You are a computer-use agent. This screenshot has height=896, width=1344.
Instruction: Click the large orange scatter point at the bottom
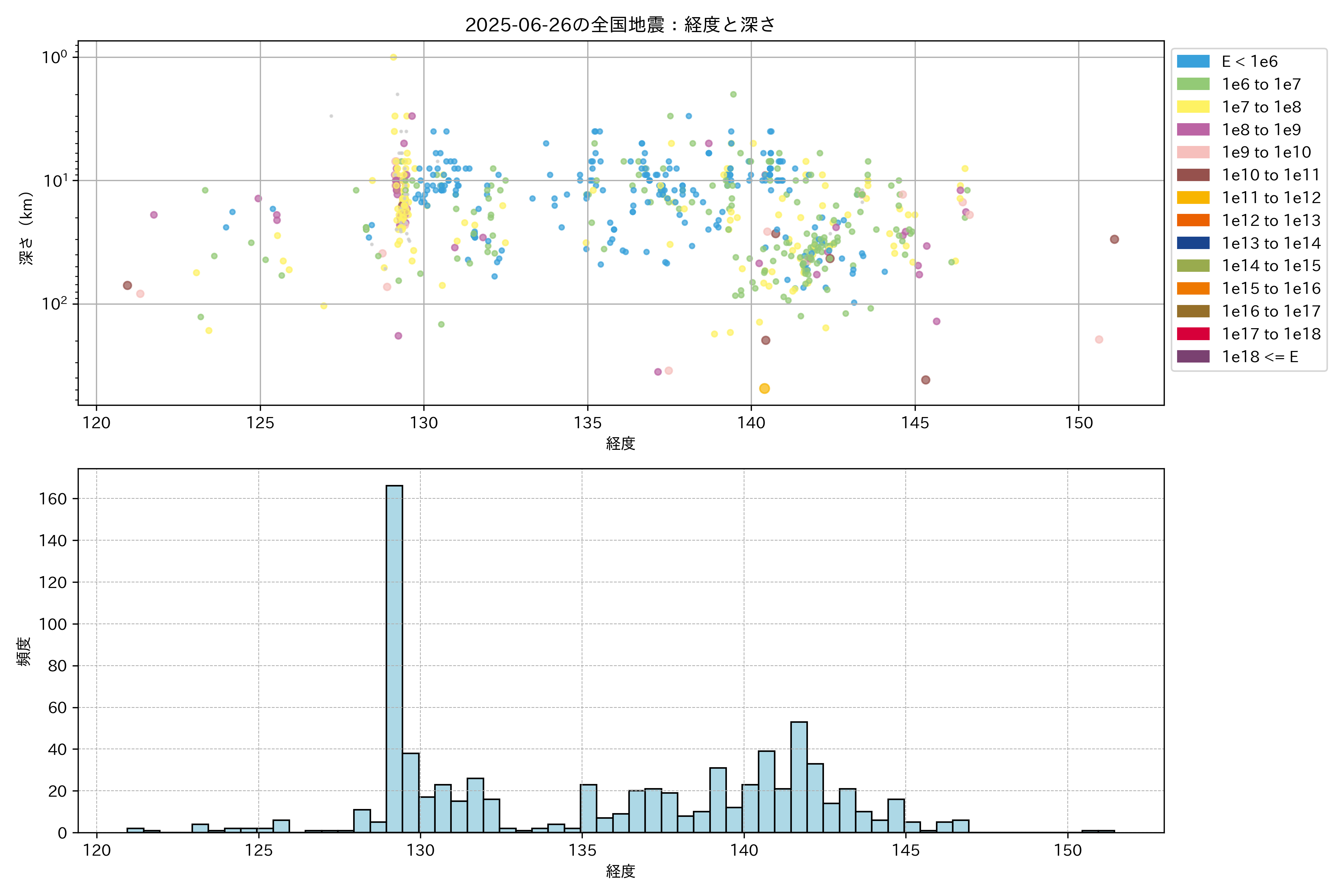(765, 389)
